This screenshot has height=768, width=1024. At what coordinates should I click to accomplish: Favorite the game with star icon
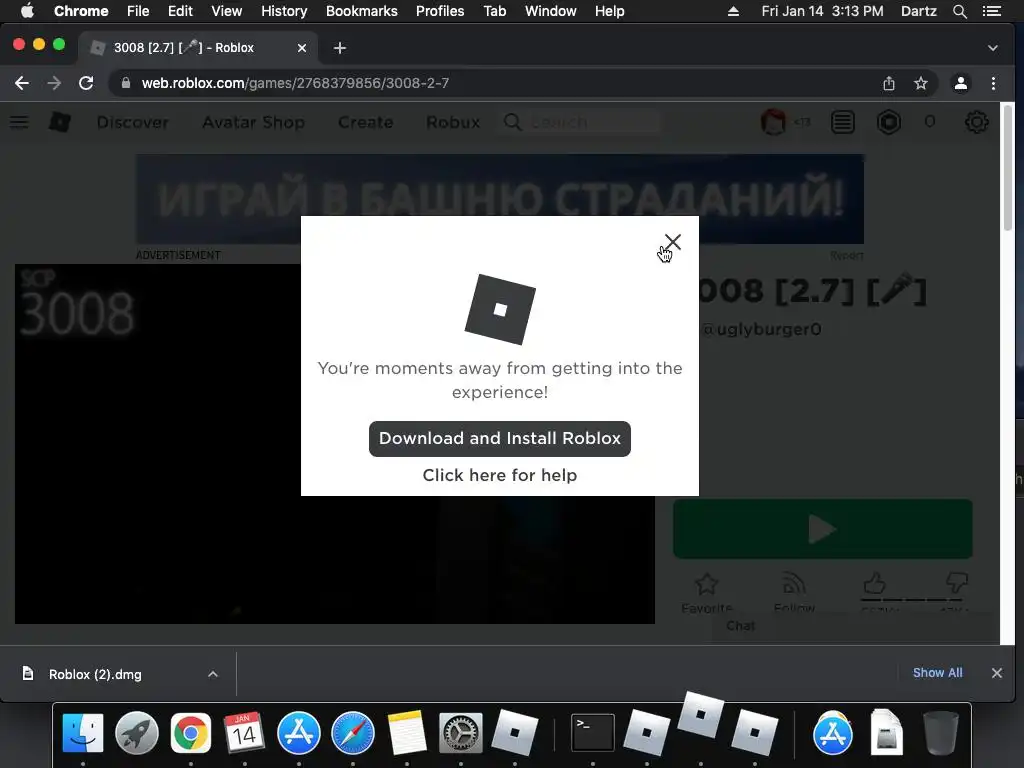[x=707, y=584]
